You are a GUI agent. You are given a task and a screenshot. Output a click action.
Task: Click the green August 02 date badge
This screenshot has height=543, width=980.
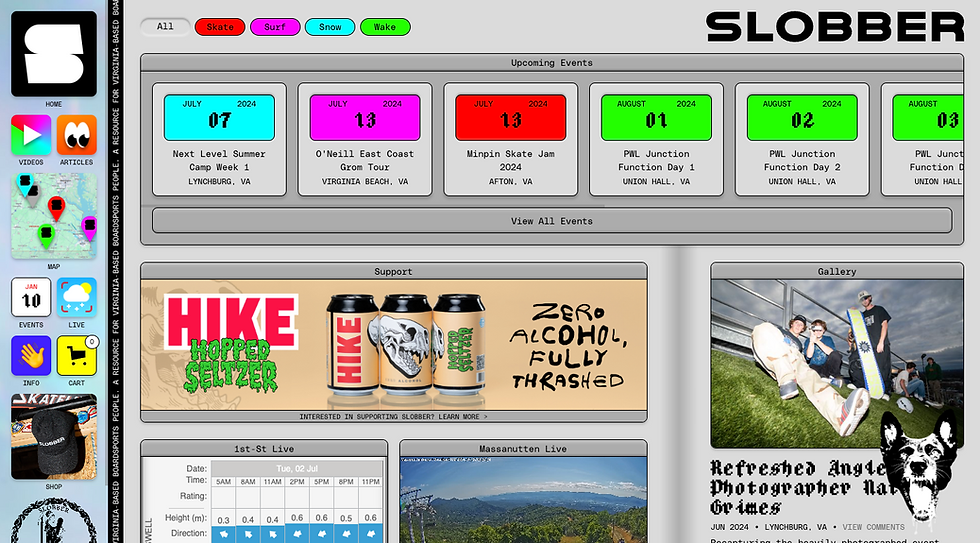(x=802, y=117)
